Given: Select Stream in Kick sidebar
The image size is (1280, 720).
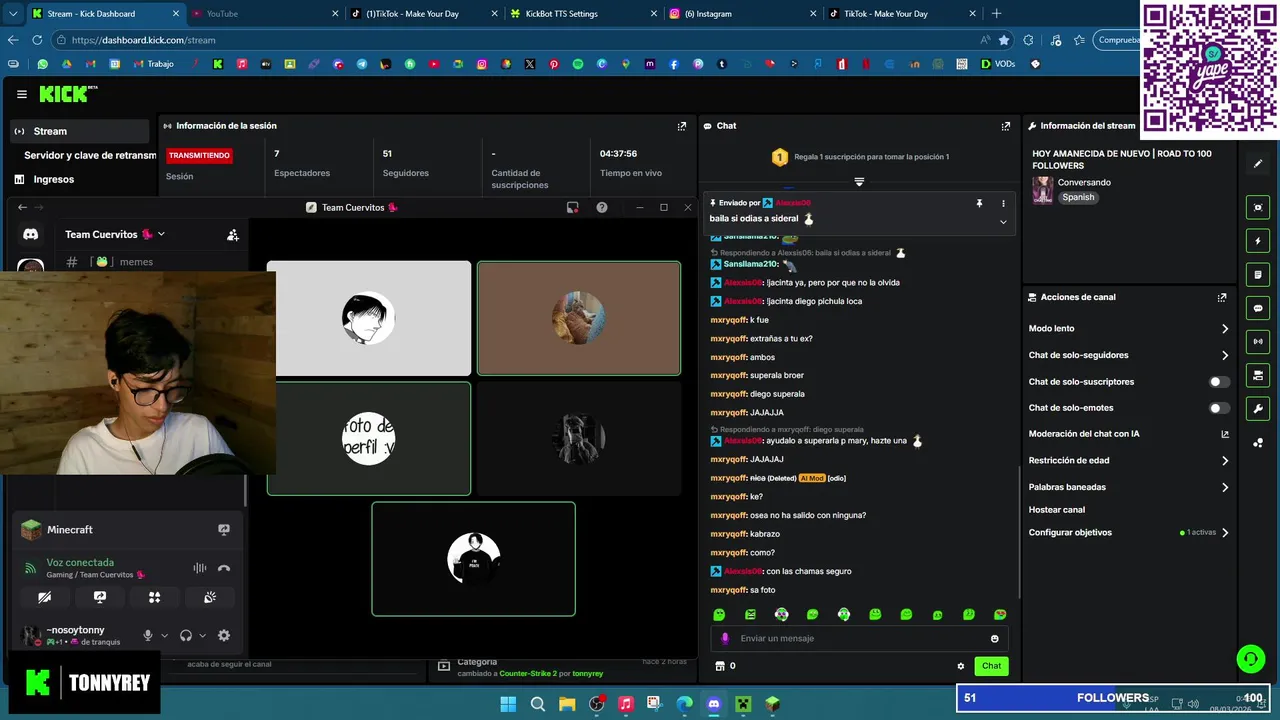Looking at the screenshot, I should [79, 131].
